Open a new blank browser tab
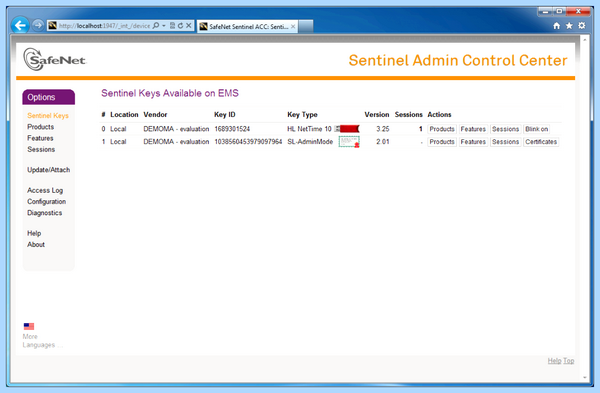 (x=306, y=26)
